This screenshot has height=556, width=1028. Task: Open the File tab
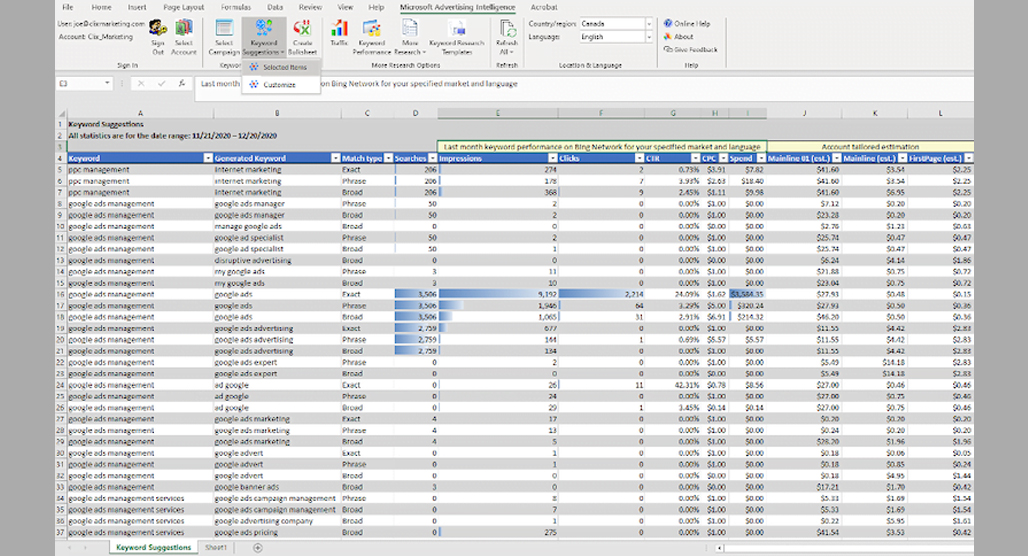tap(68, 7)
